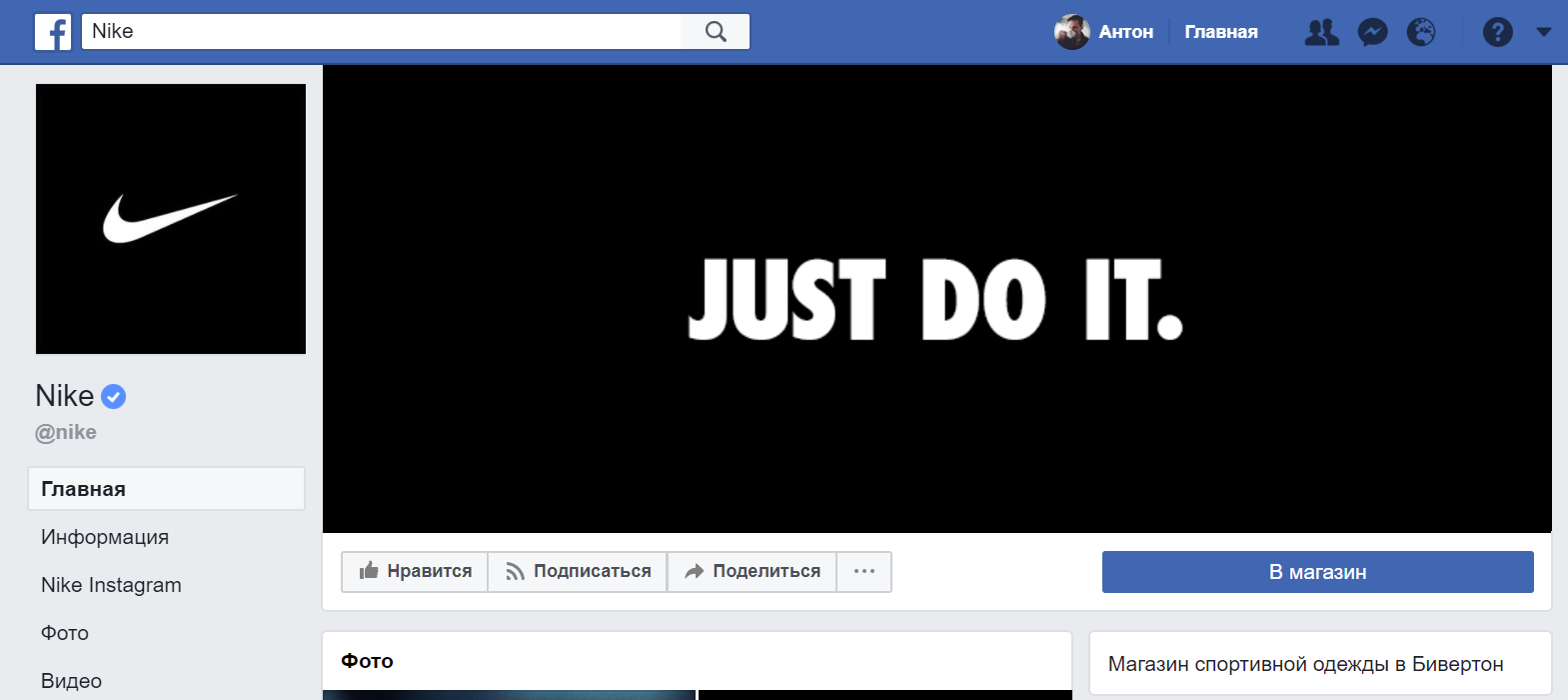Click the search magnifier button
The image size is (1568, 700).
pyautogui.click(x=716, y=31)
